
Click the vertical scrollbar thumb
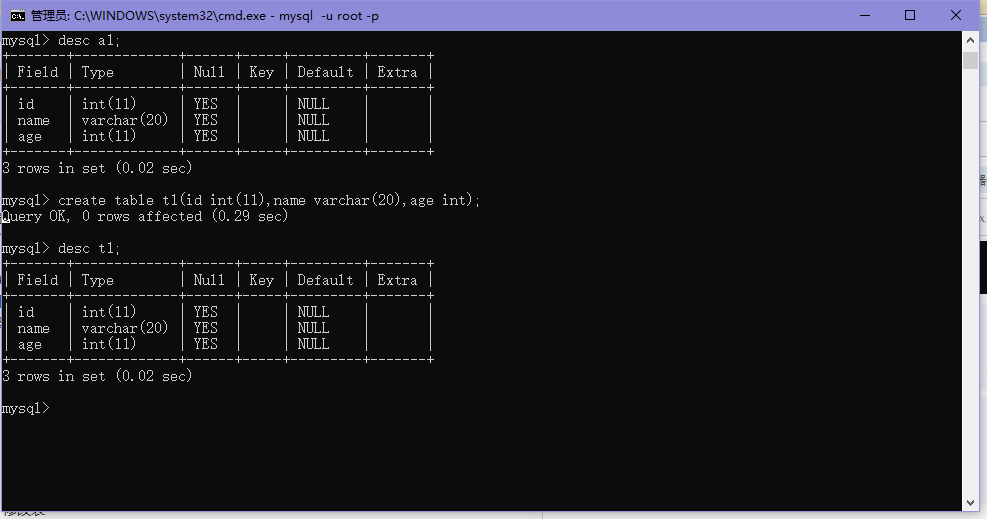(x=970, y=60)
